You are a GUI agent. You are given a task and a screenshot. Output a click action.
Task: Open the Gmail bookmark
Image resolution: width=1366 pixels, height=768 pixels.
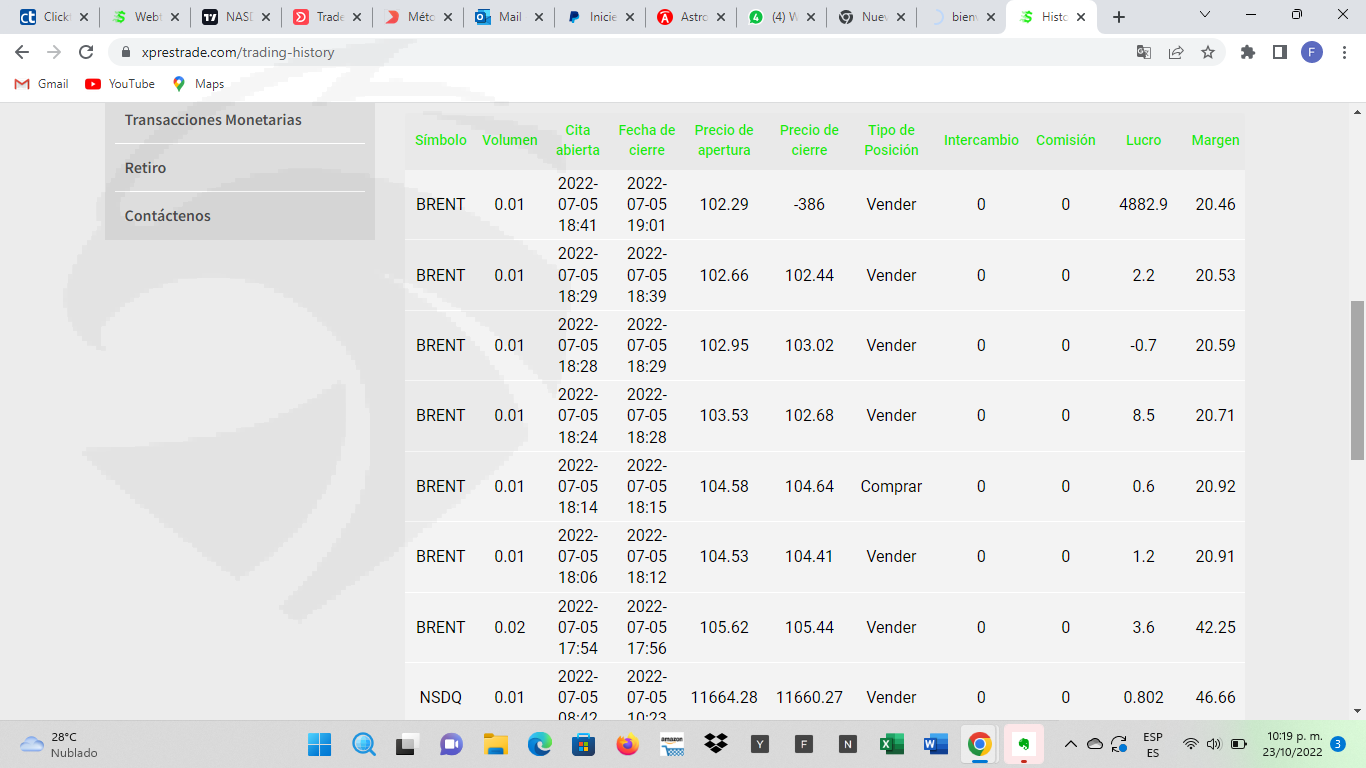[41, 84]
